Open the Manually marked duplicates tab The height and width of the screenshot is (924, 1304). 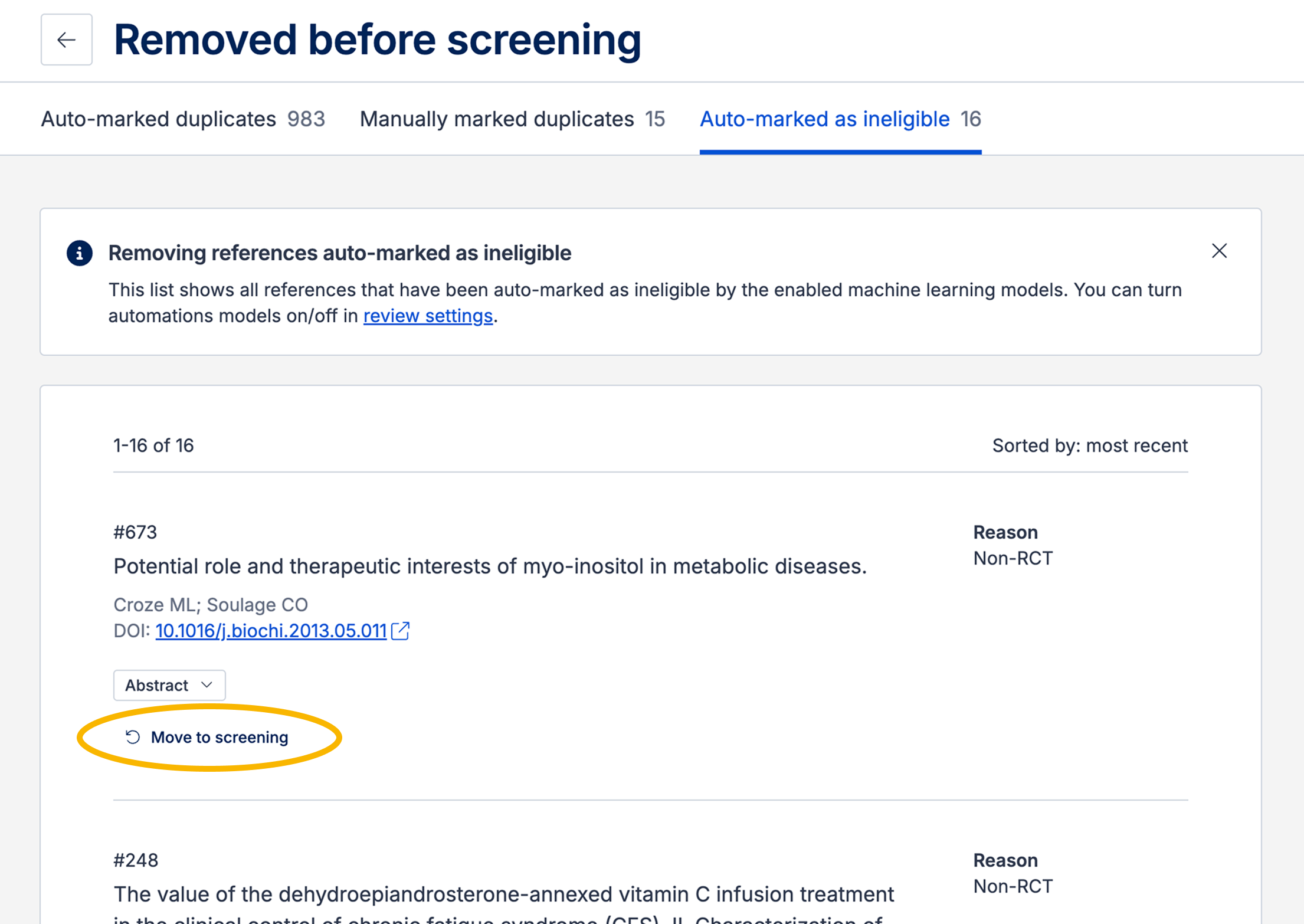pyautogui.click(x=512, y=119)
